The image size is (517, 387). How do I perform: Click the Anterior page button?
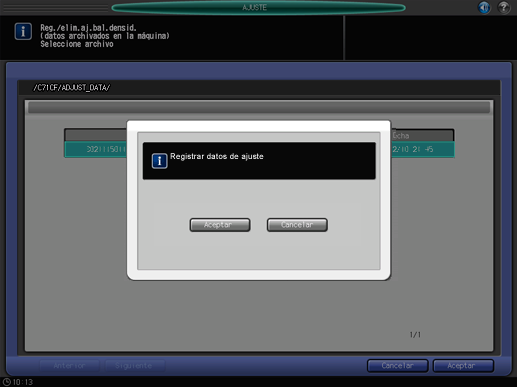click(69, 366)
